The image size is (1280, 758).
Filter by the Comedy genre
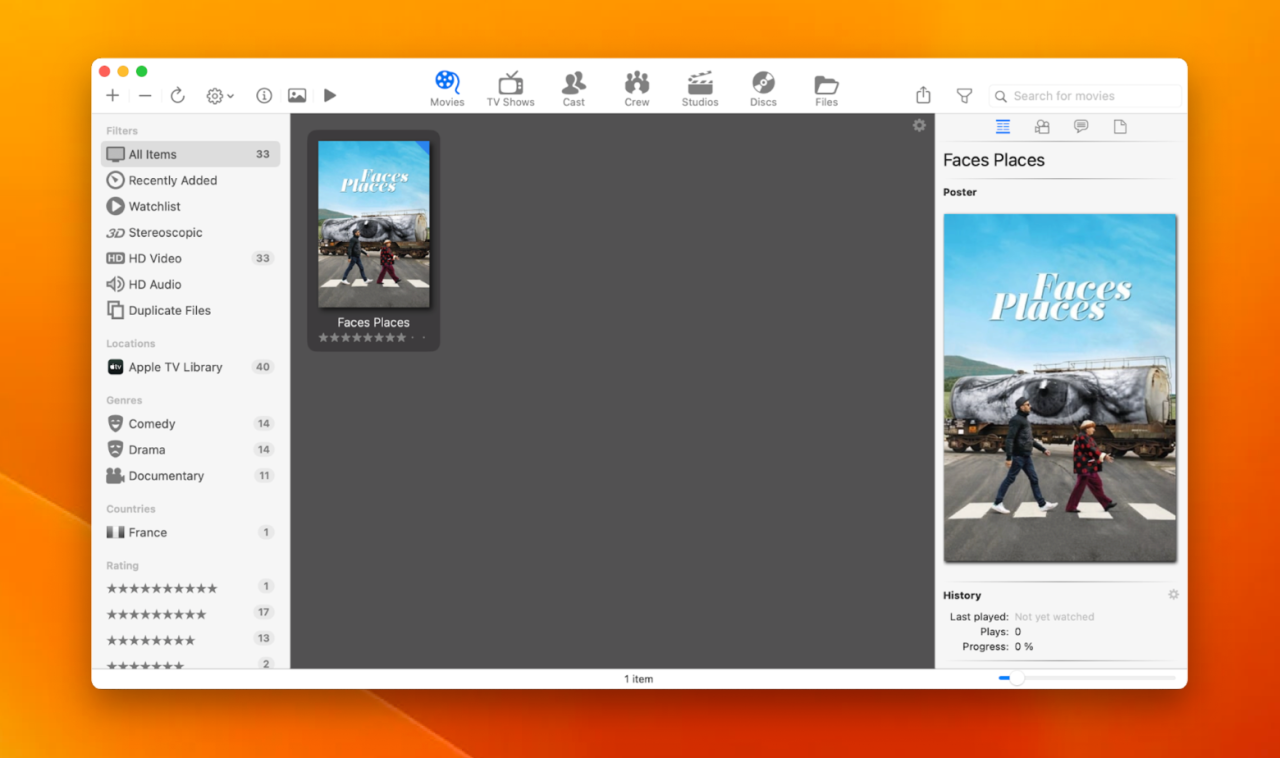(x=190, y=423)
